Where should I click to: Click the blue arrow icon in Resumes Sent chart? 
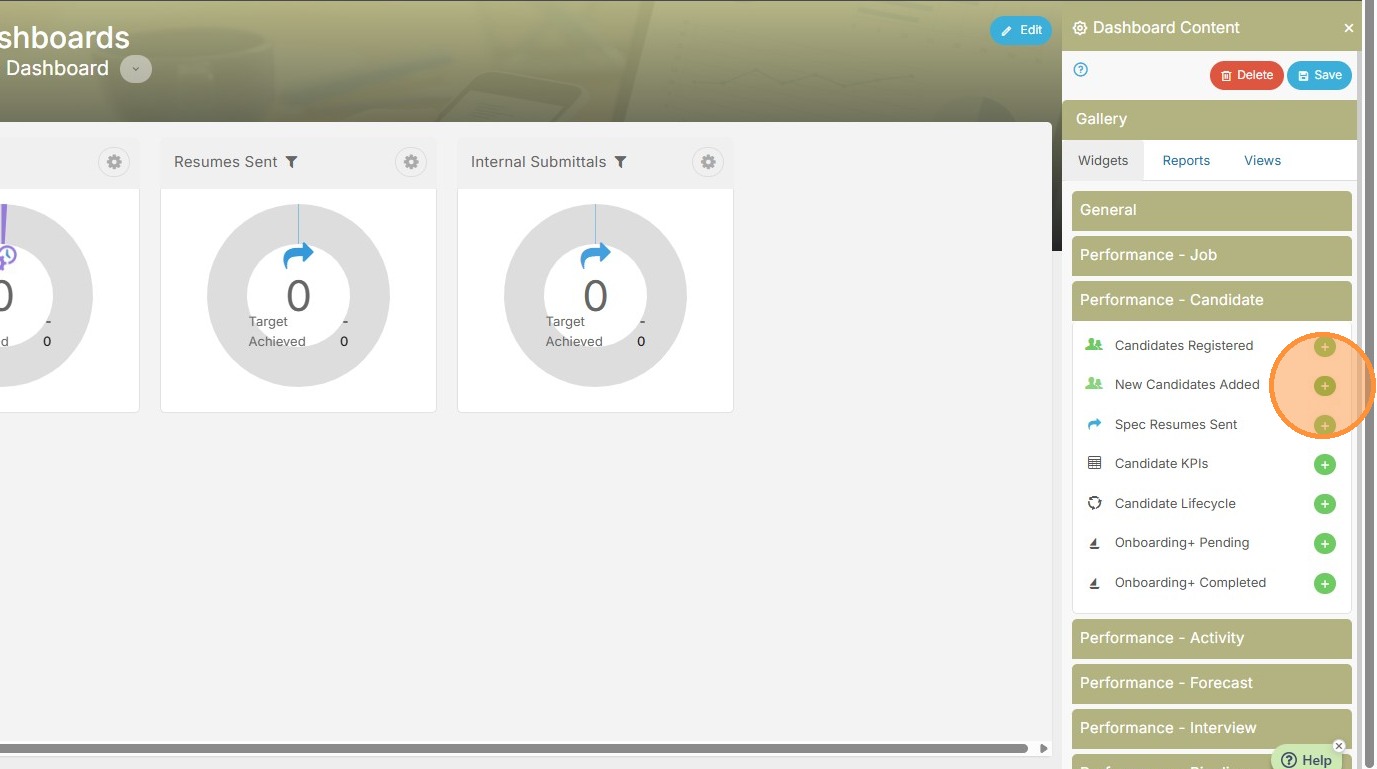tap(298, 257)
